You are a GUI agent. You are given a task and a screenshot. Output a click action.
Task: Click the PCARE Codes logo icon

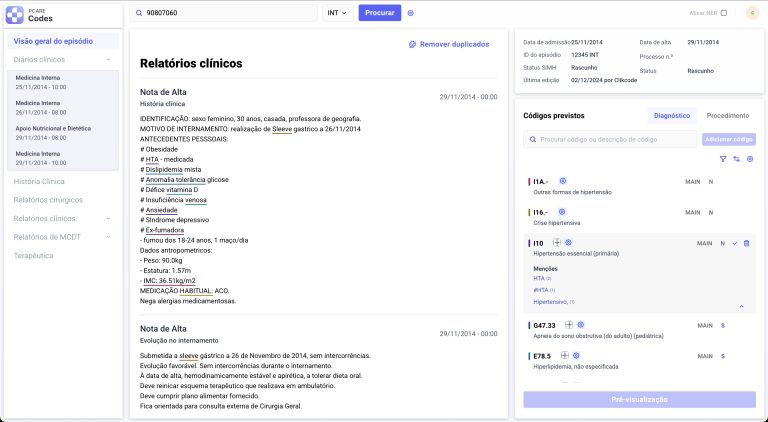(16, 13)
